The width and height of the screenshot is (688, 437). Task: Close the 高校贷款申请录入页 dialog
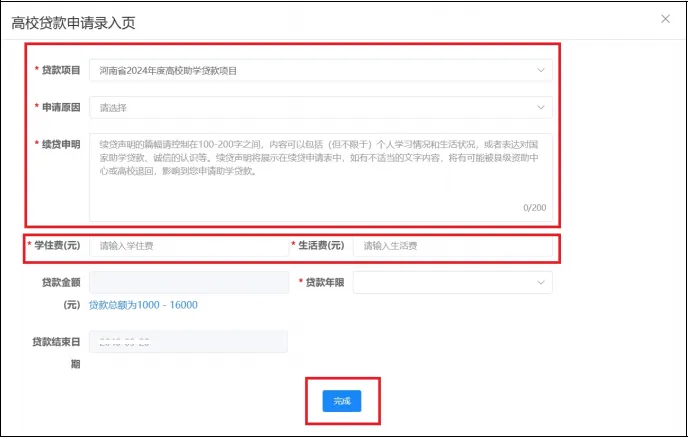666,19
